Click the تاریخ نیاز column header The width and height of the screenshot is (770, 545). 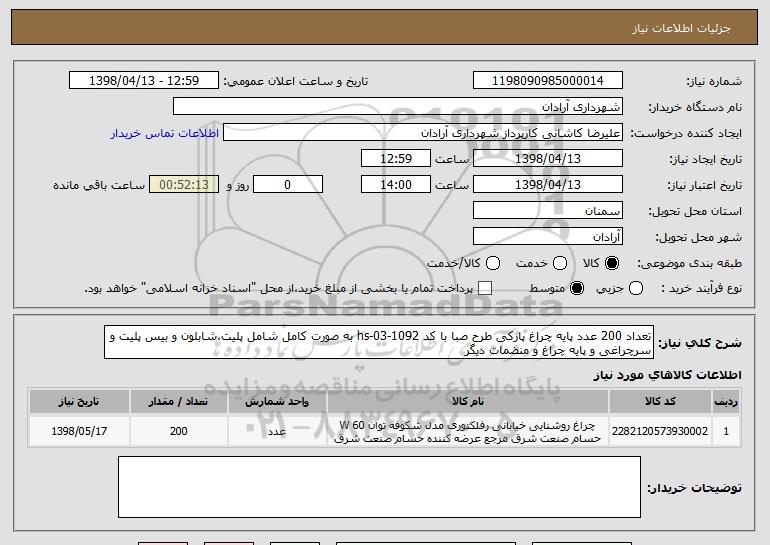click(79, 402)
